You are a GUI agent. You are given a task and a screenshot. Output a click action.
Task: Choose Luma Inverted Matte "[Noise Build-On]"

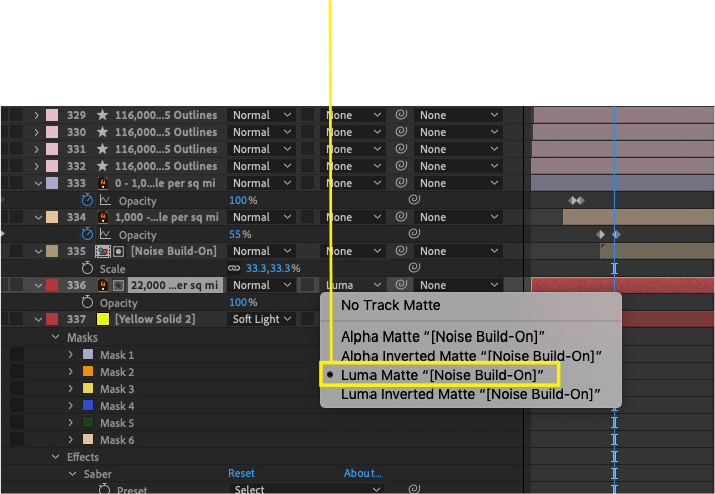pos(471,394)
